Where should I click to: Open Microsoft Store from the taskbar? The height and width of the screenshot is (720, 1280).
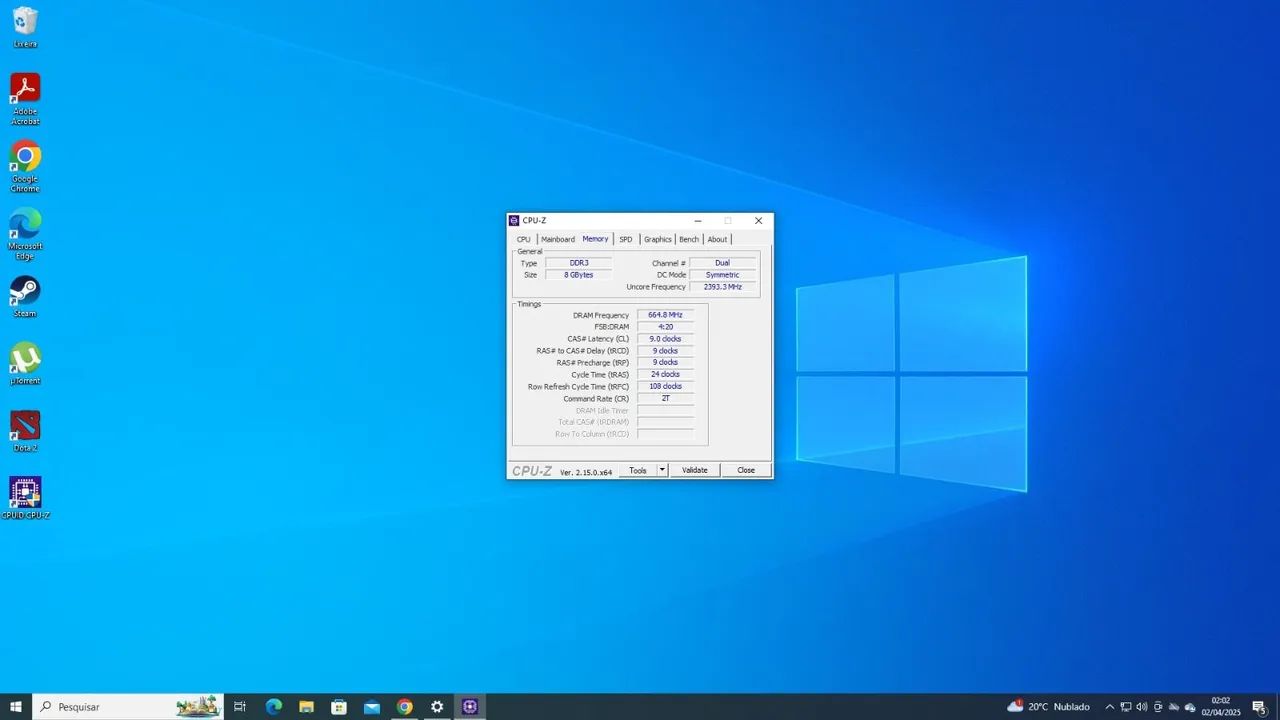pyautogui.click(x=339, y=707)
